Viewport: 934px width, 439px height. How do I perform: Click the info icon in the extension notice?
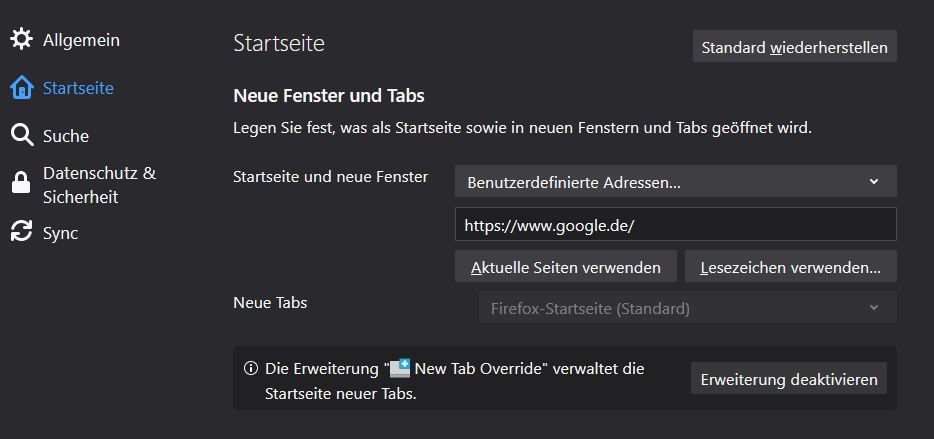[x=251, y=369]
